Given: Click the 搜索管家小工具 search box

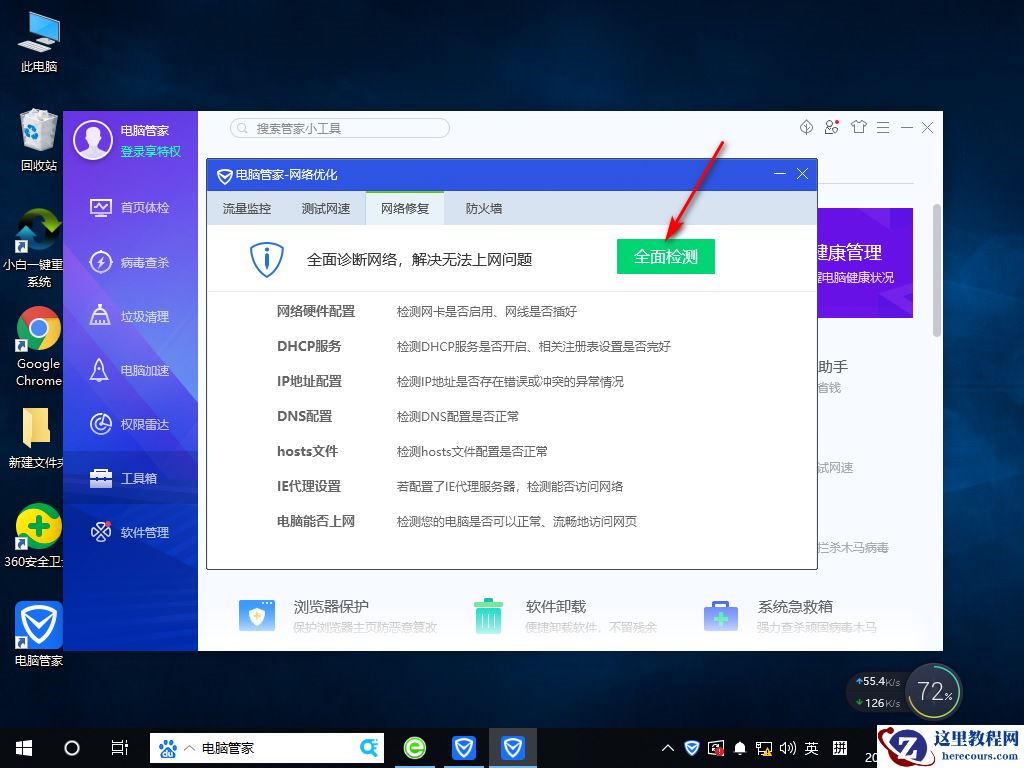Looking at the screenshot, I should point(340,128).
